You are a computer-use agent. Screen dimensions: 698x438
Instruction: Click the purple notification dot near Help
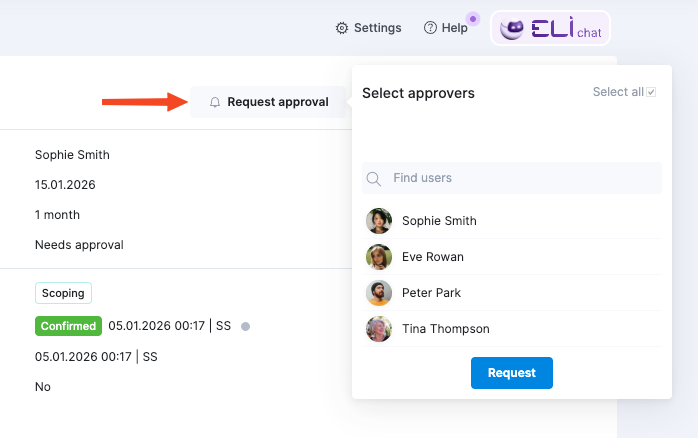point(473,19)
